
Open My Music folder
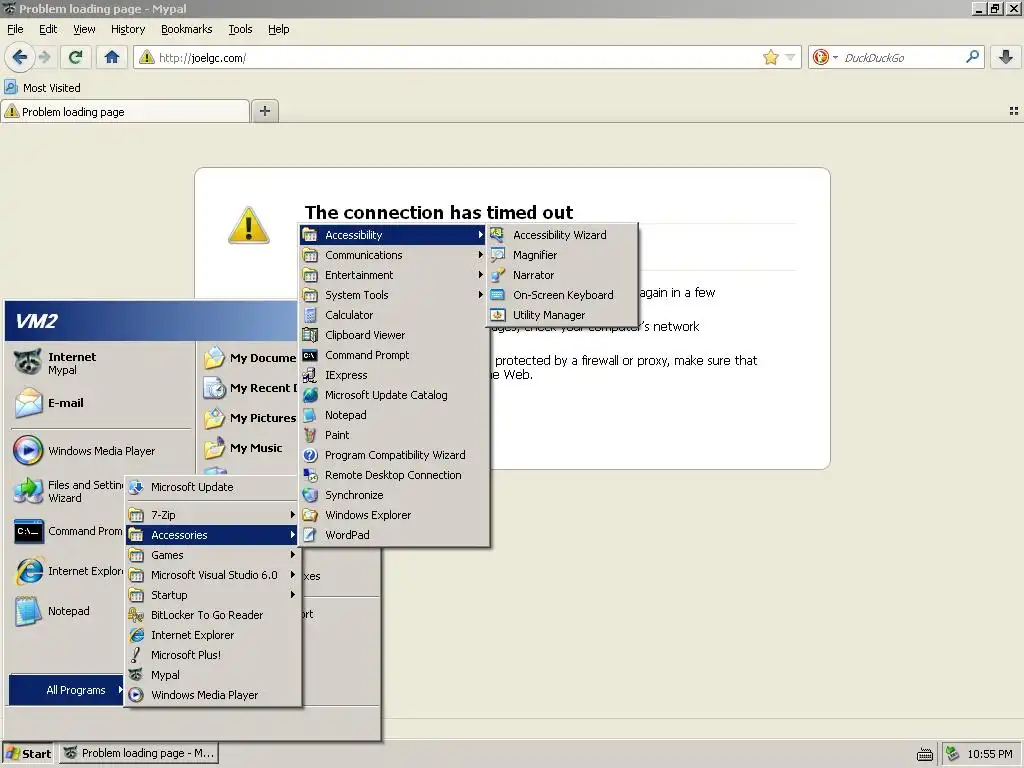point(249,448)
